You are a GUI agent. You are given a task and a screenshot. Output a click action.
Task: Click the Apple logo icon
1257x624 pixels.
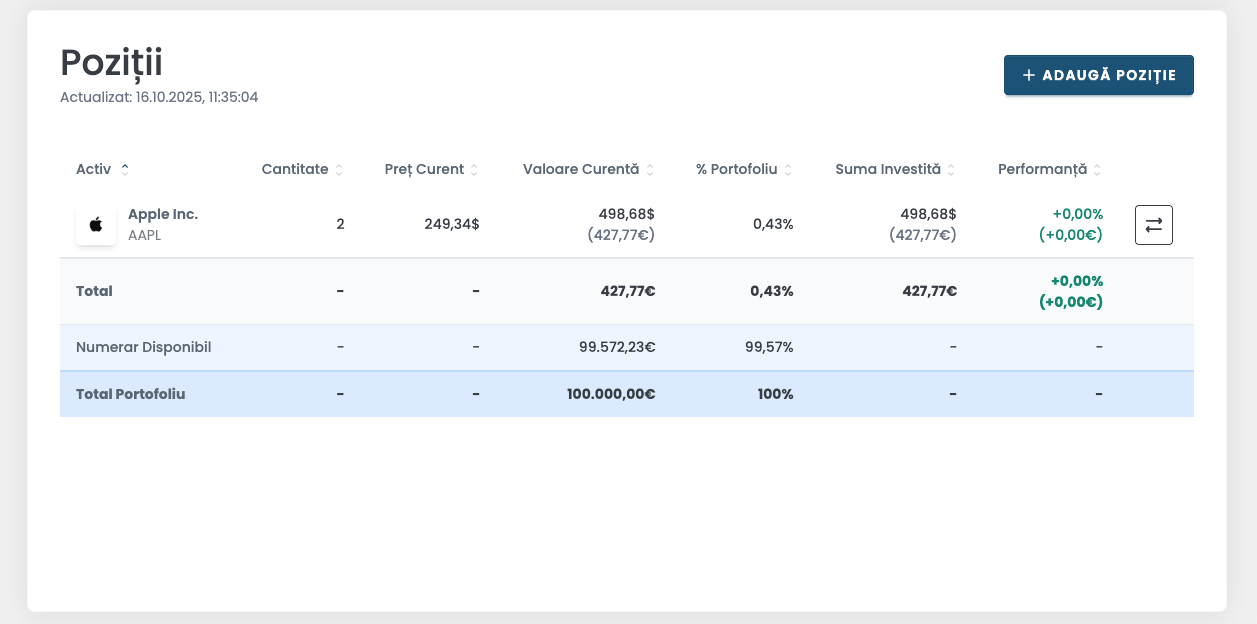click(96, 225)
